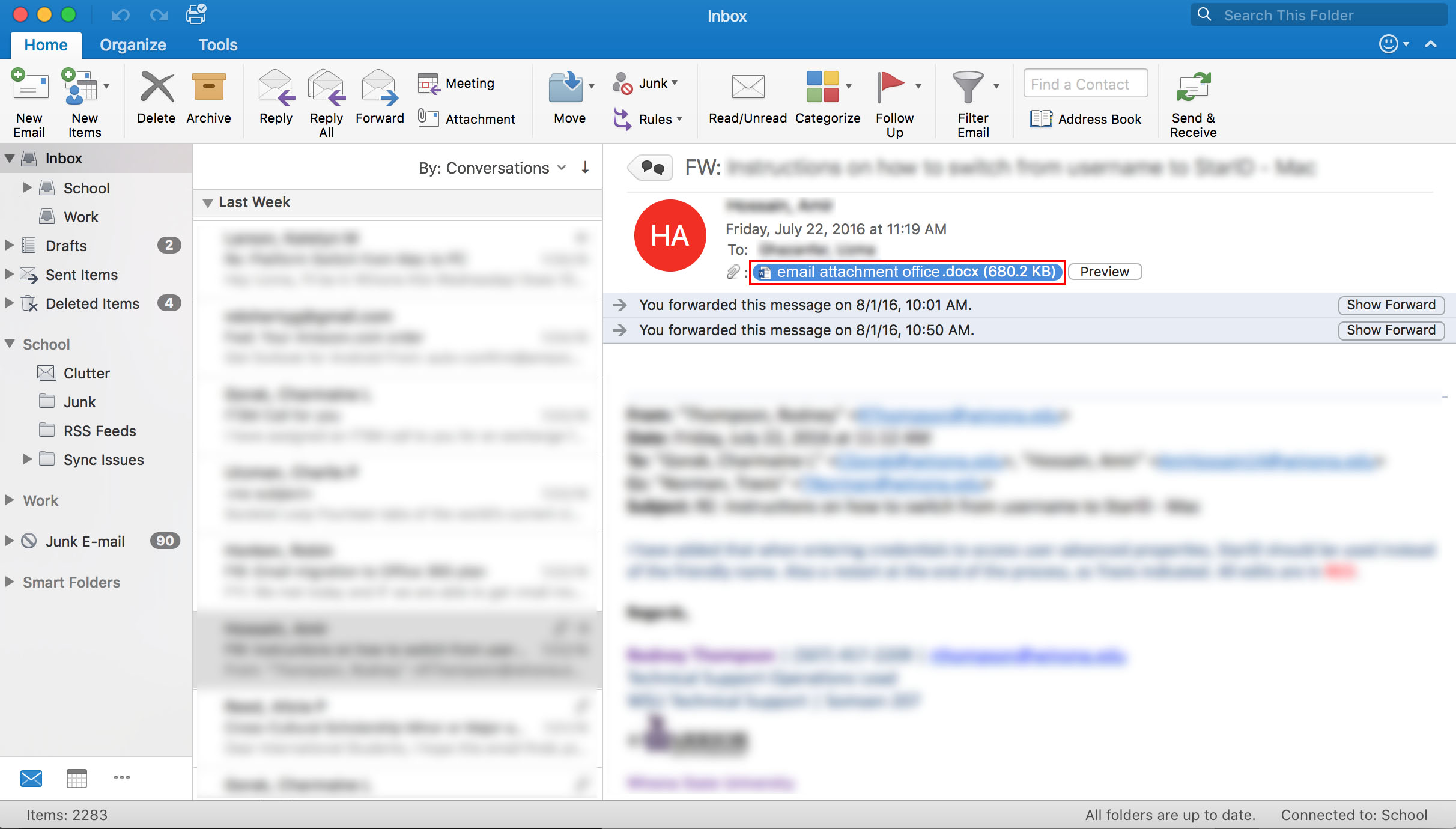
Task: Click the Reply All icon
Action: (326, 88)
